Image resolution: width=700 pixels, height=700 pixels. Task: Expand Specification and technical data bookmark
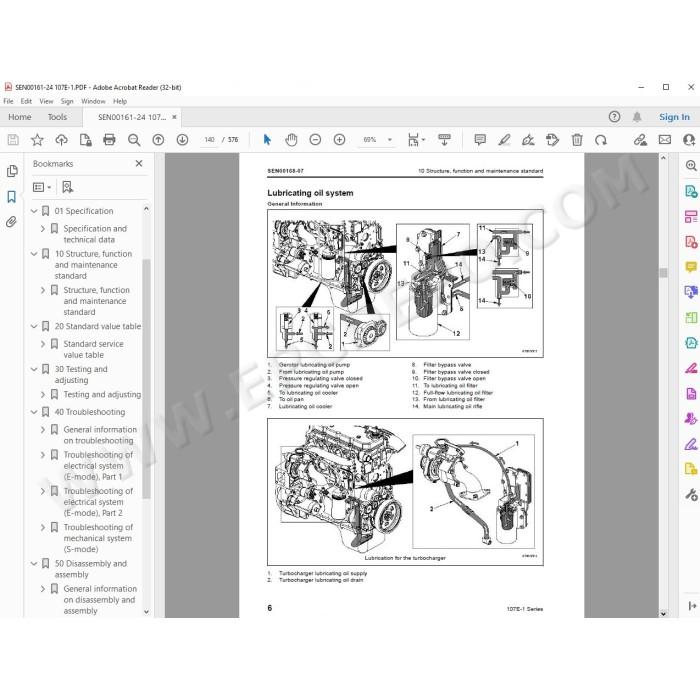[x=43, y=229]
